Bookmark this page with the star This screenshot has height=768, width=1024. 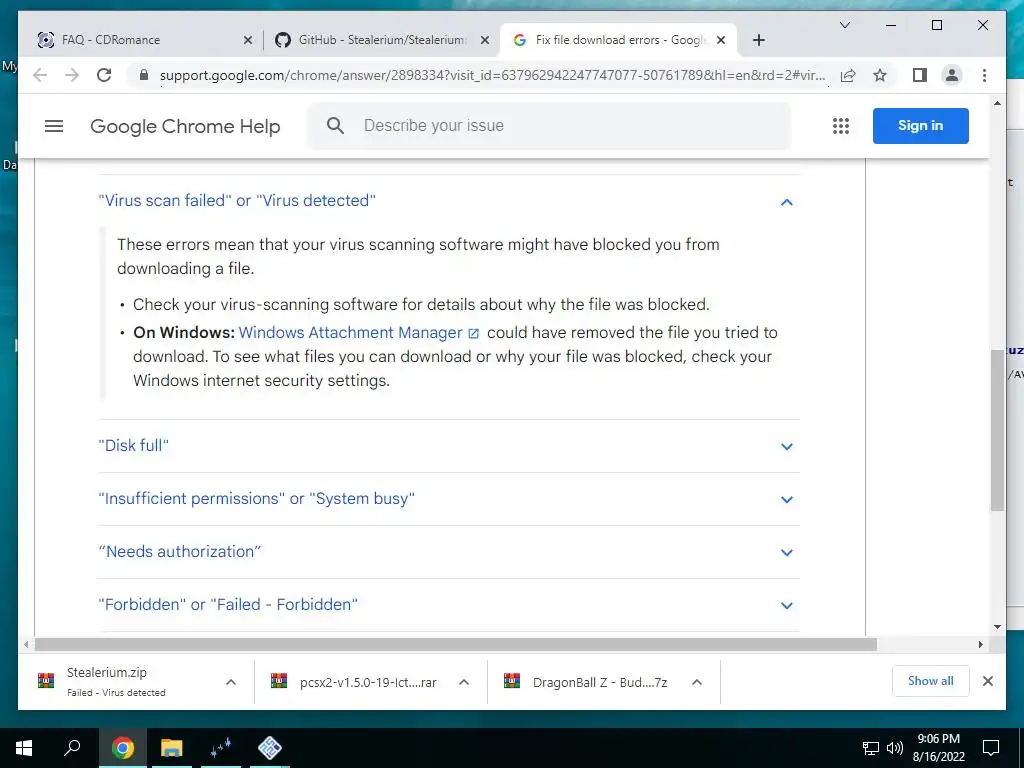pyautogui.click(x=880, y=75)
